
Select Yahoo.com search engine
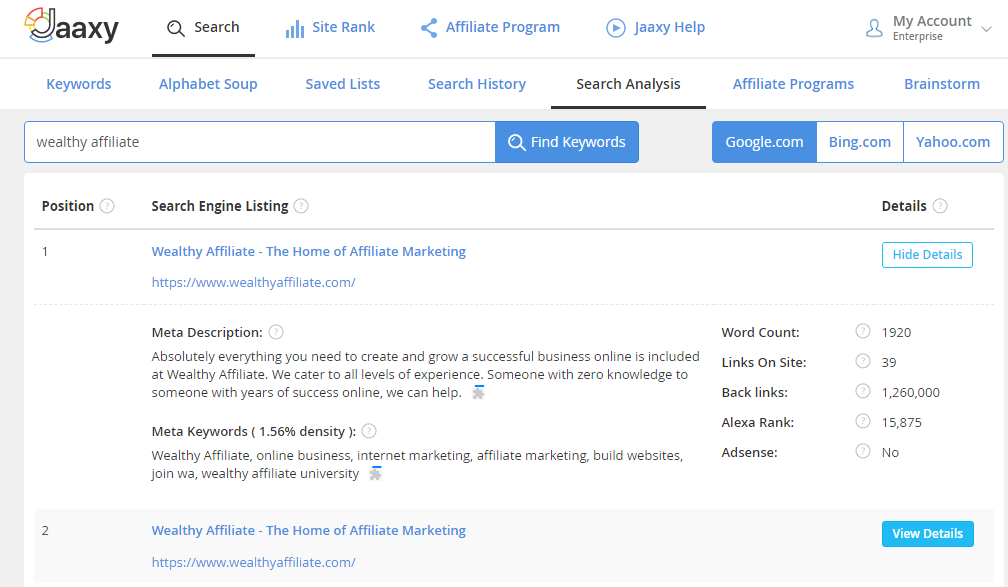click(x=953, y=142)
